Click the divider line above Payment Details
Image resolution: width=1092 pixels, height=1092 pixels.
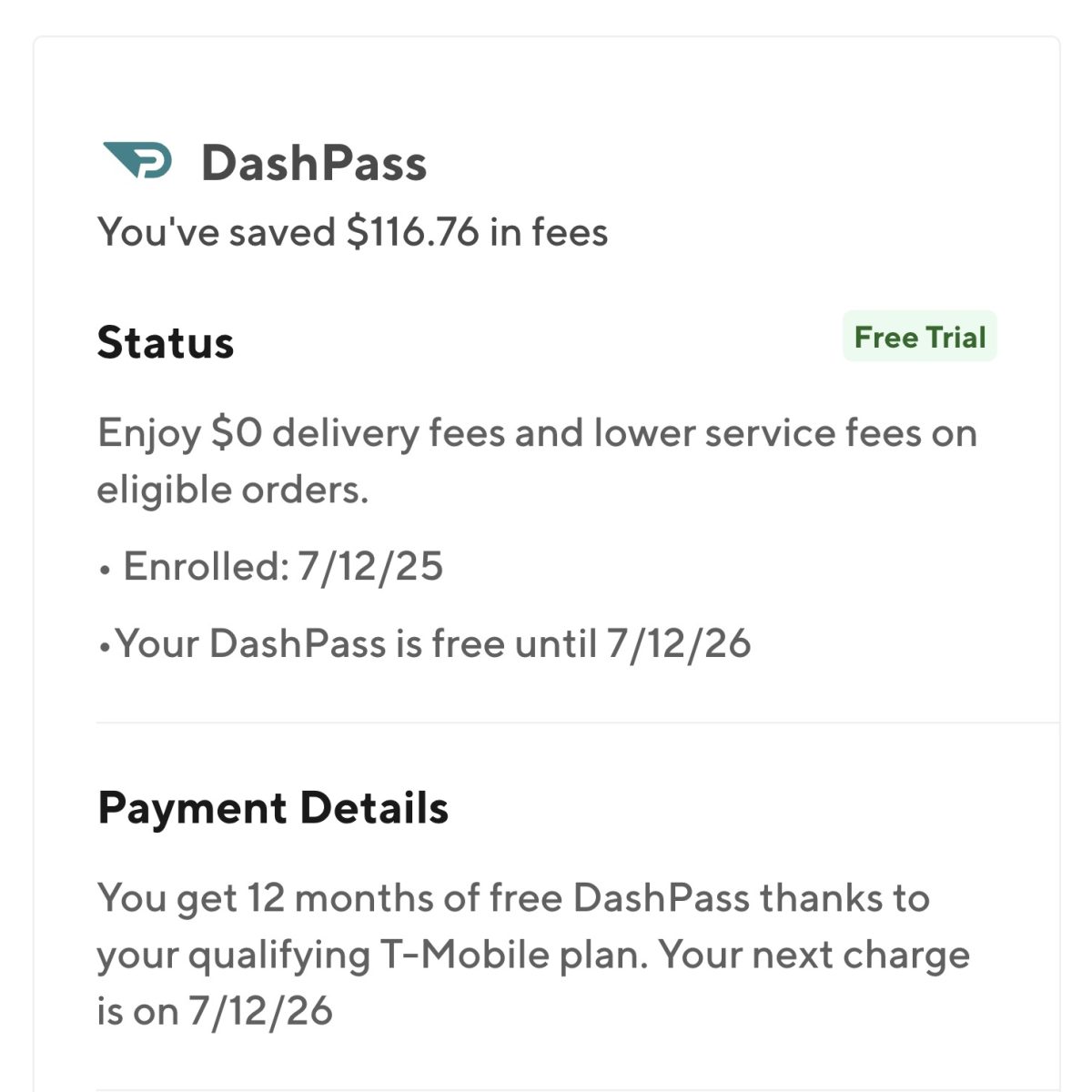coord(577,723)
